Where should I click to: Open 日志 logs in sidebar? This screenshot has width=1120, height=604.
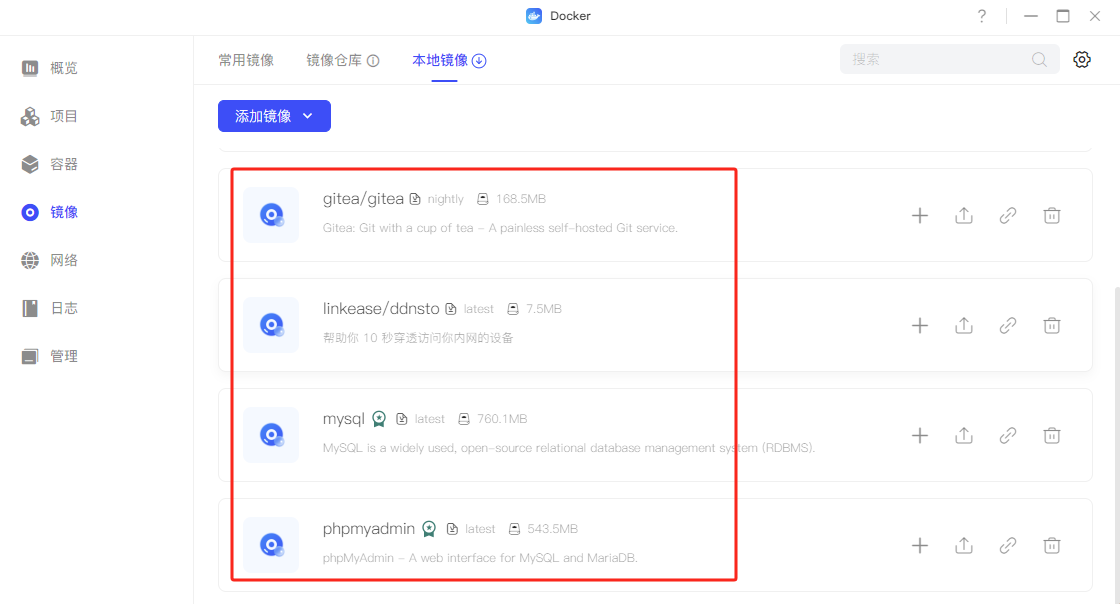point(49,308)
